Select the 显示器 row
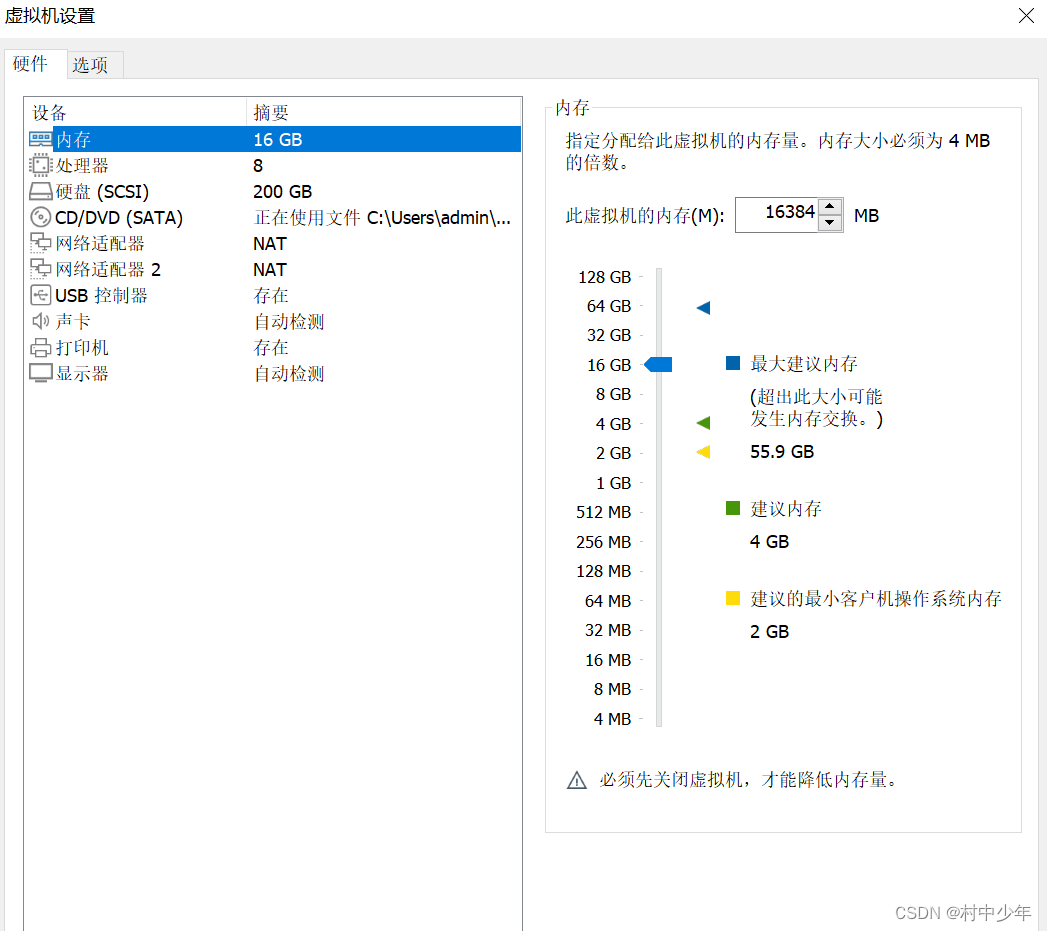Viewport: 1047px width, 931px height. 272,374
